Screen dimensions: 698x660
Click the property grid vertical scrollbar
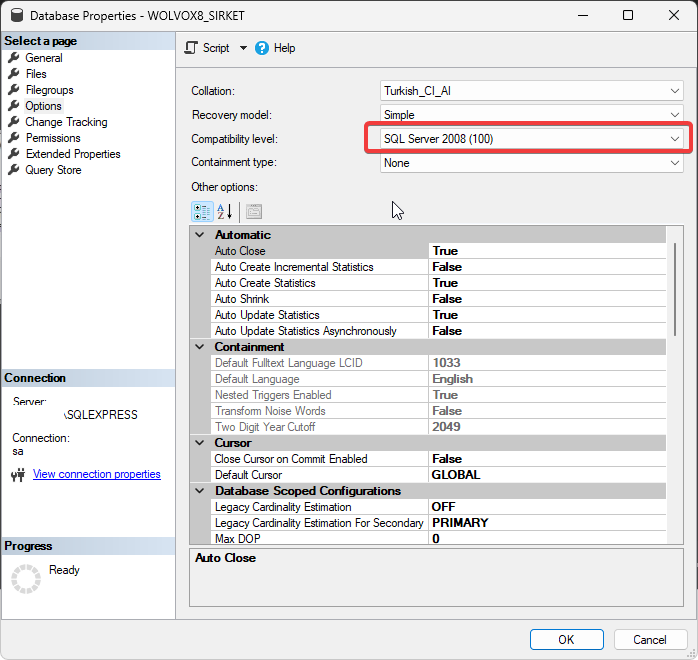click(676, 290)
